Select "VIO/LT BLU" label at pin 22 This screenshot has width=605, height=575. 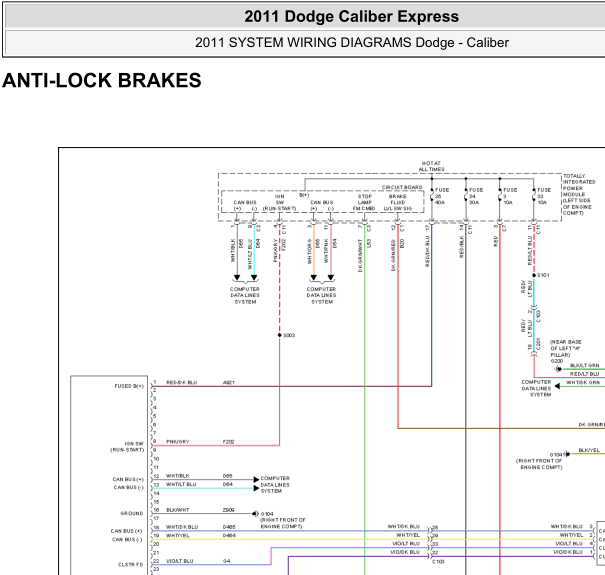[179, 561]
